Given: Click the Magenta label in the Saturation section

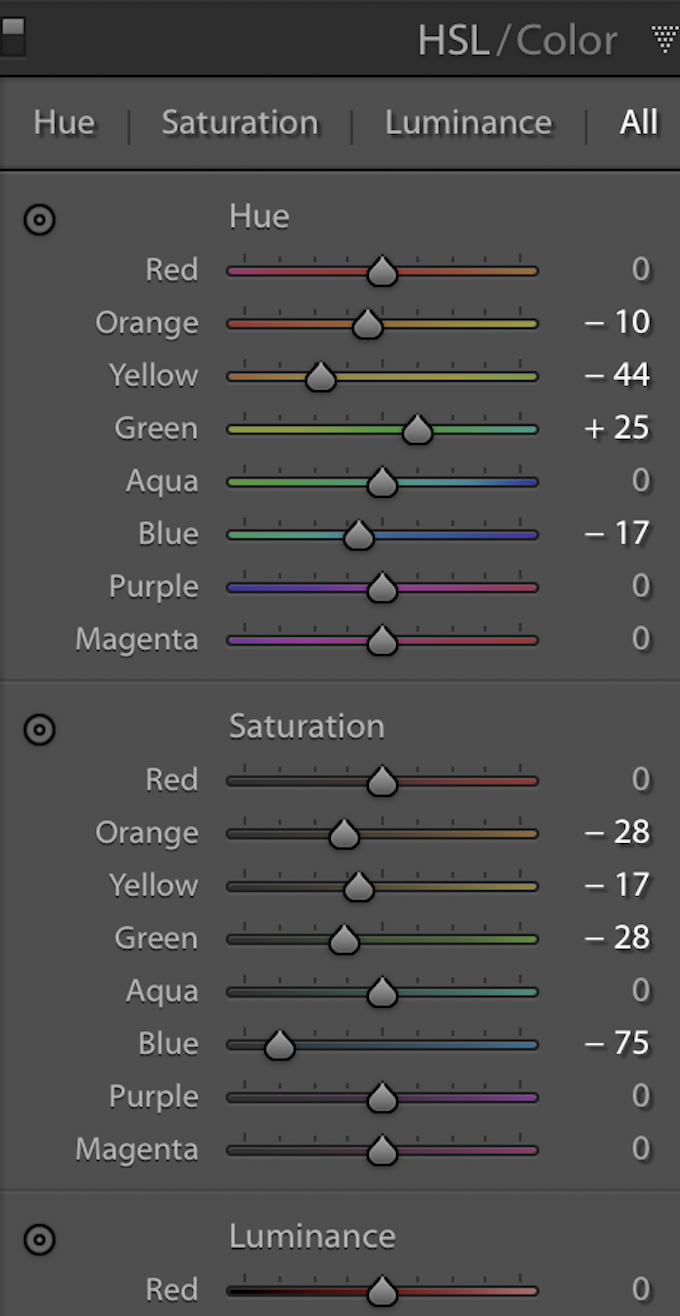Looking at the screenshot, I should pyautogui.click(x=137, y=1150).
